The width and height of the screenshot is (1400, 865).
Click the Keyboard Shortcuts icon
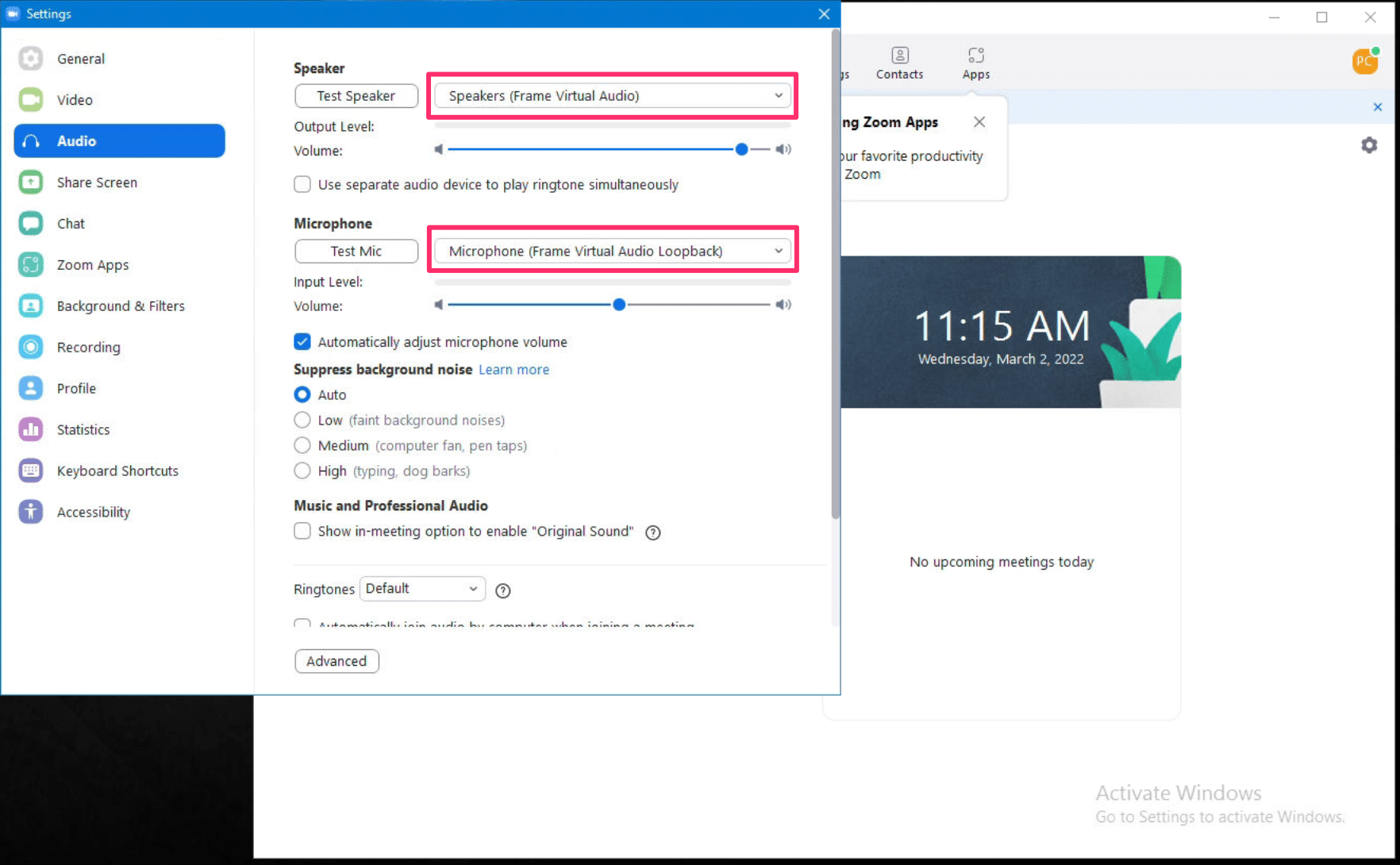click(30, 471)
